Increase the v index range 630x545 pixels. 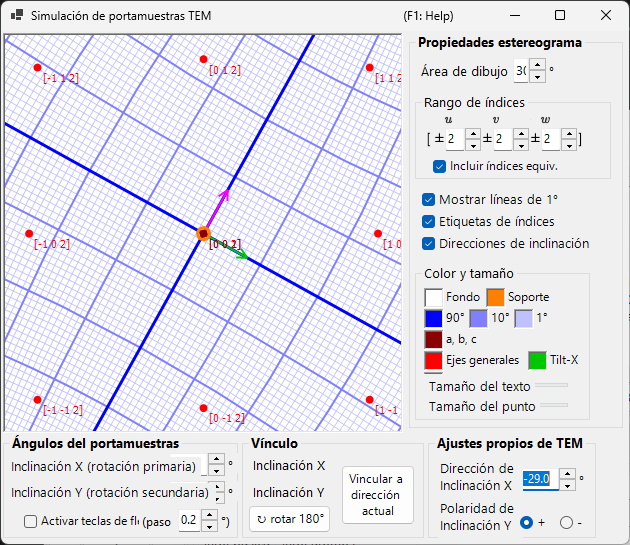(521, 134)
